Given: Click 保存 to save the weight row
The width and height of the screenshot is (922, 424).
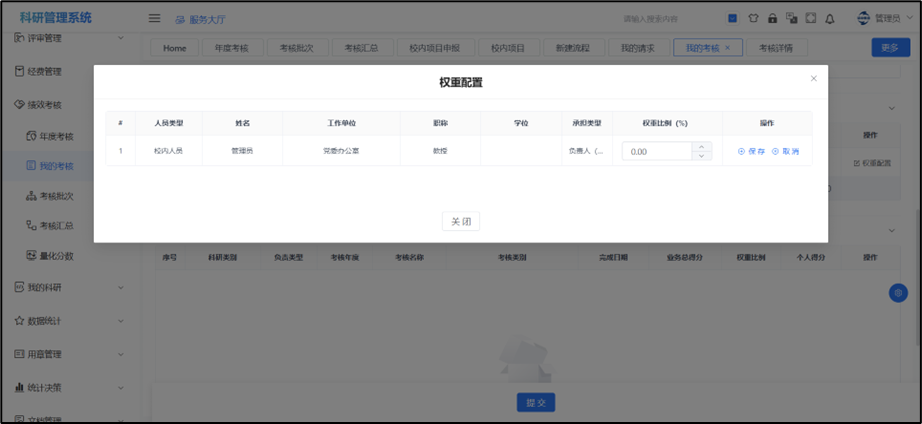Looking at the screenshot, I should pos(751,151).
